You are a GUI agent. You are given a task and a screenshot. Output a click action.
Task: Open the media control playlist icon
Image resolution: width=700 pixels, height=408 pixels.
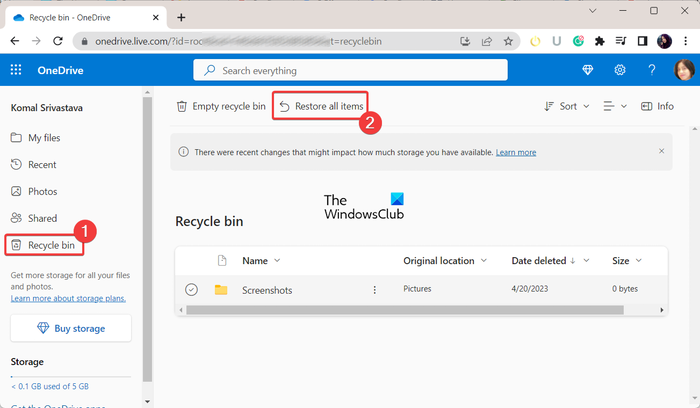(x=621, y=41)
